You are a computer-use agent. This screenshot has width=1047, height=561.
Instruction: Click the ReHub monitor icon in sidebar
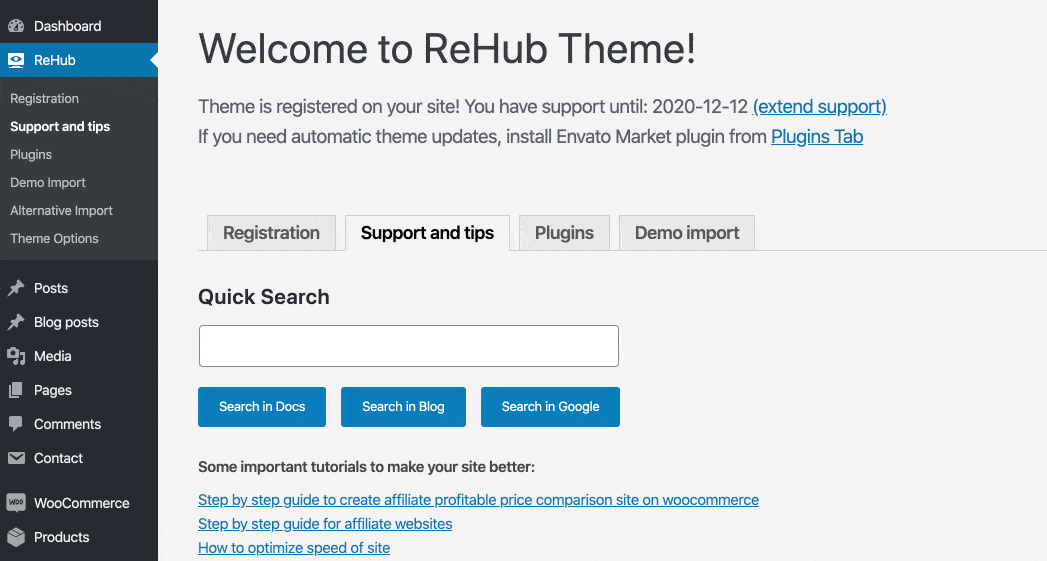(x=16, y=60)
